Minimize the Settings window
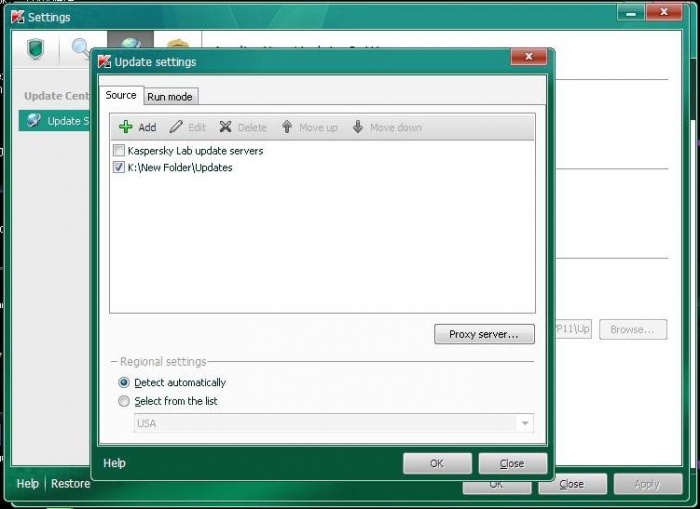 click(631, 13)
